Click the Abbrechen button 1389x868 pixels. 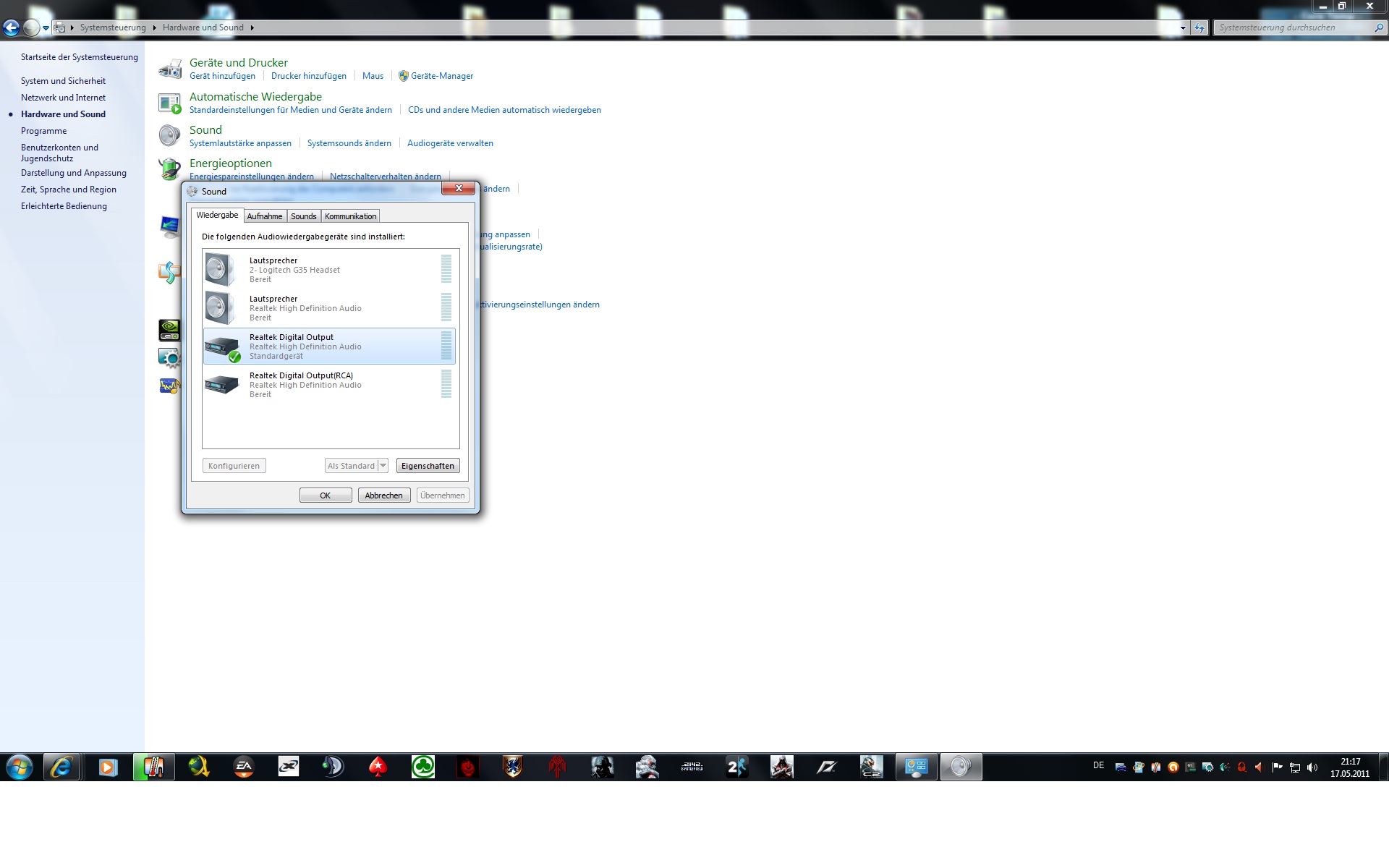click(x=383, y=495)
